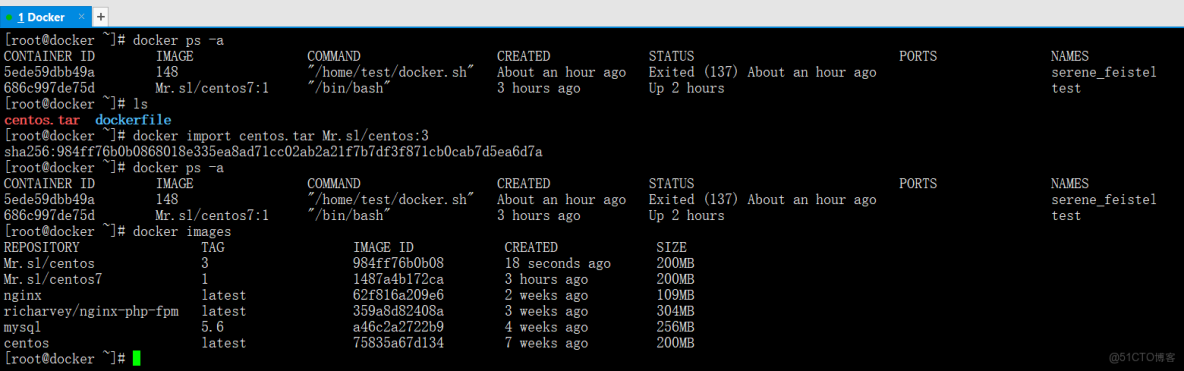Click the CREATED header of the images table
The image size is (1184, 371).
click(532, 247)
